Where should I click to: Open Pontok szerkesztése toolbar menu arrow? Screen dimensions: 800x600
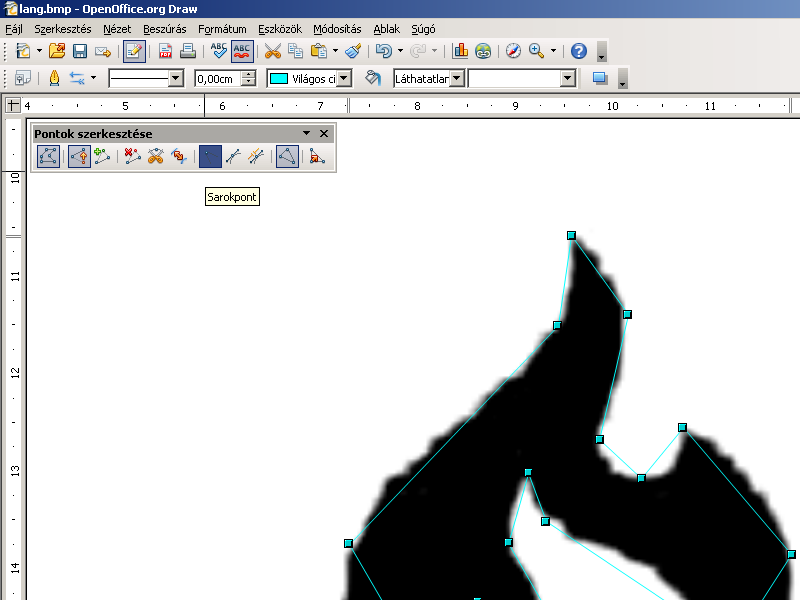click(x=306, y=133)
